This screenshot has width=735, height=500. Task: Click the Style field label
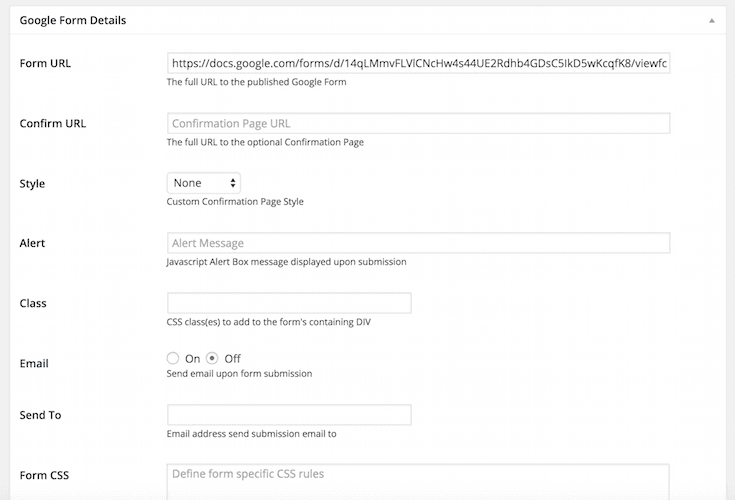(x=32, y=184)
